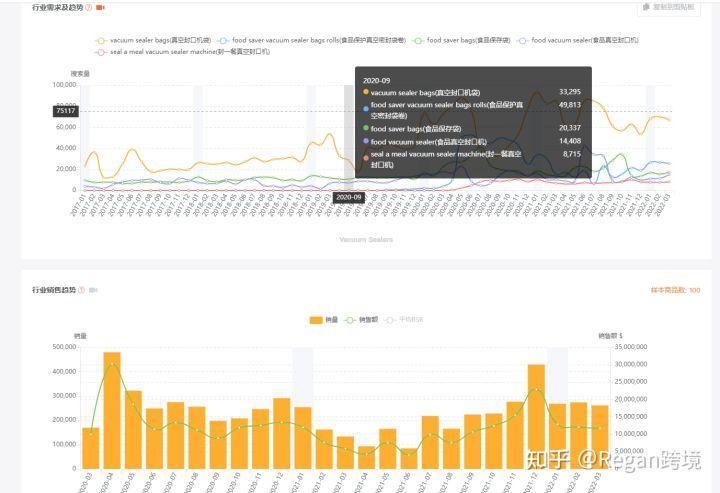Enable the grayed-out 平均价格 legend item

404,320
